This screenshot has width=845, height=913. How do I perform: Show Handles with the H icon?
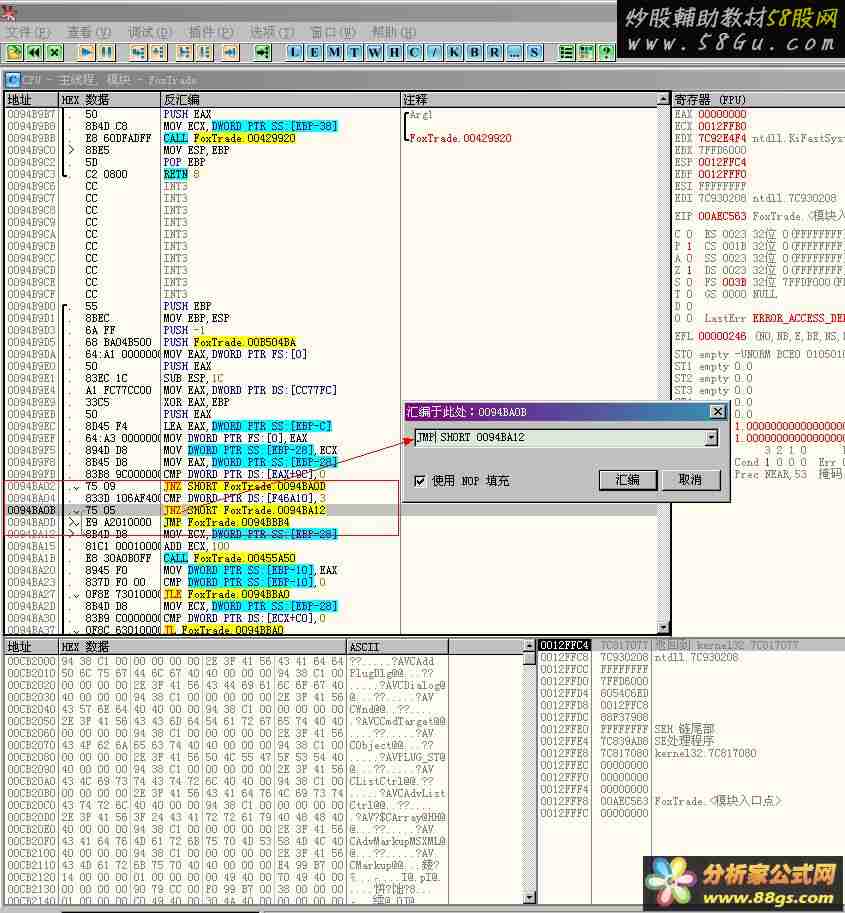point(394,52)
